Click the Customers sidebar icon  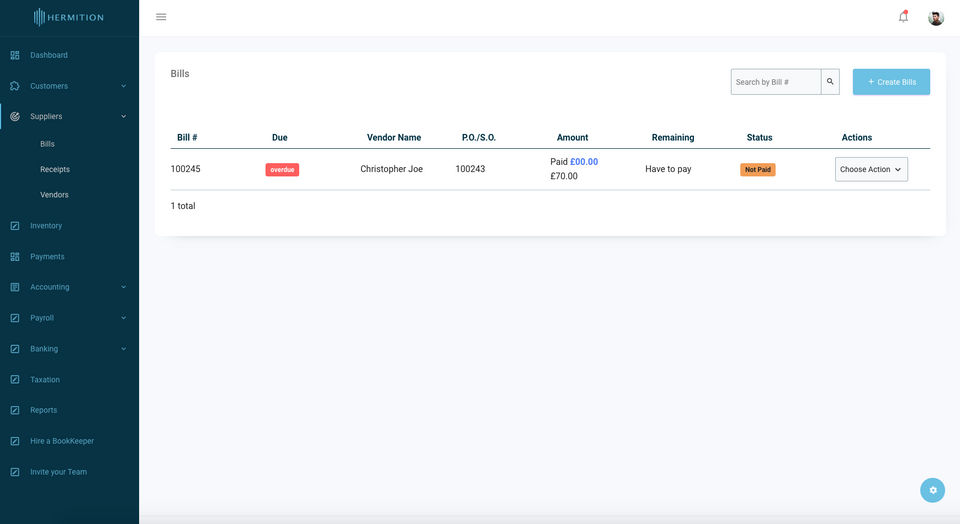pyautogui.click(x=15, y=86)
